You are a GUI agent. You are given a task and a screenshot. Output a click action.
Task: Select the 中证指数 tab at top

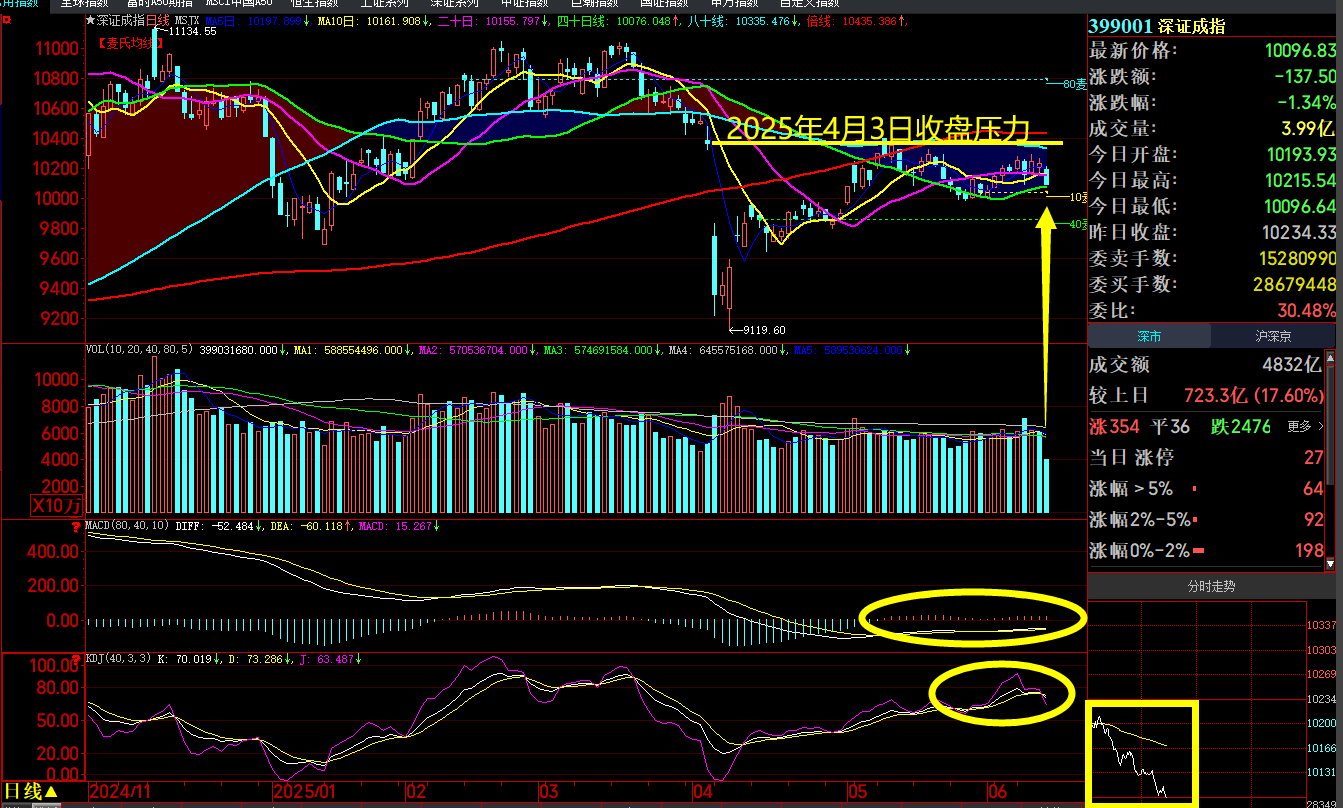pos(524,4)
